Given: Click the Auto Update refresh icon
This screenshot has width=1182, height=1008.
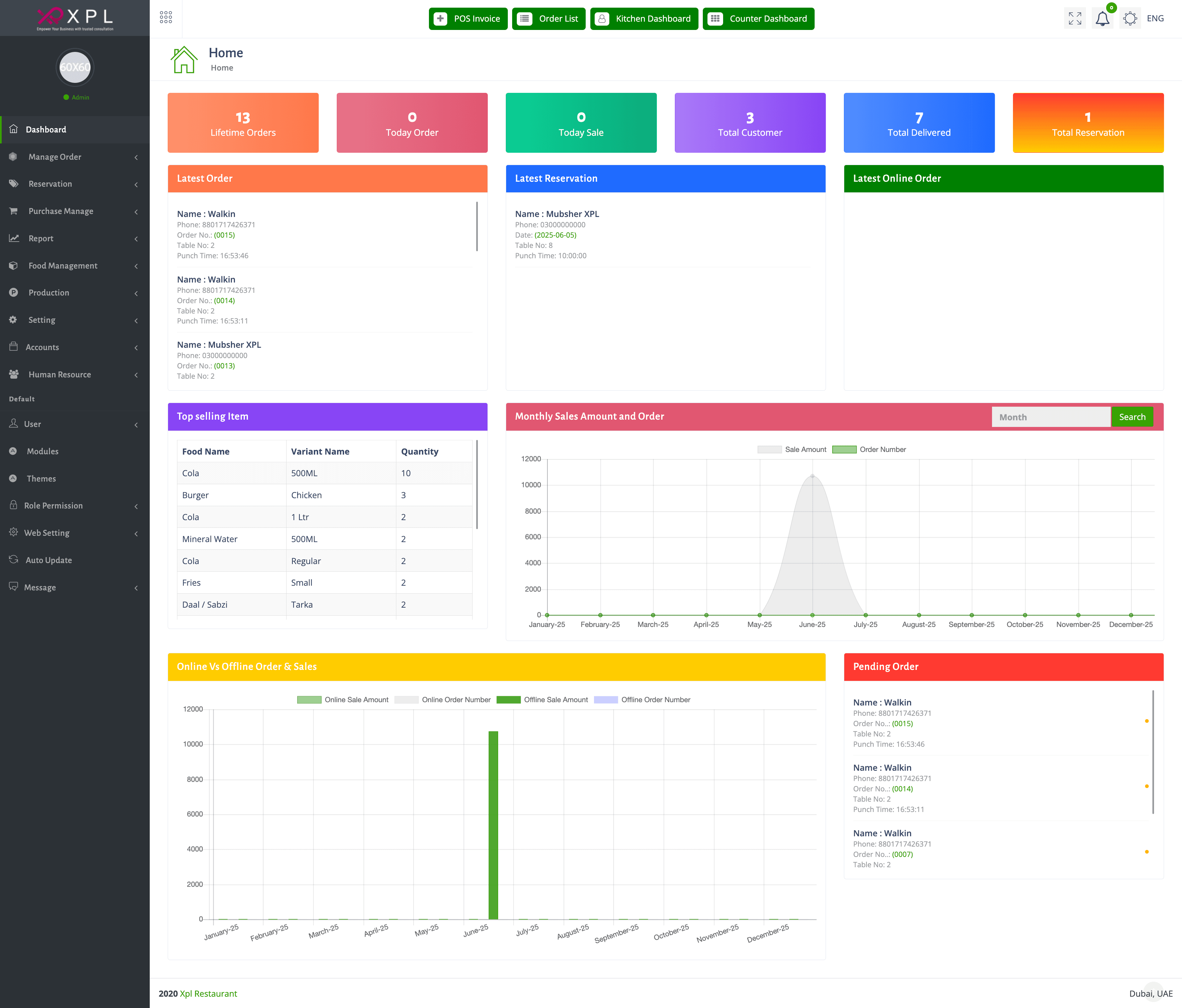Looking at the screenshot, I should pos(14,560).
